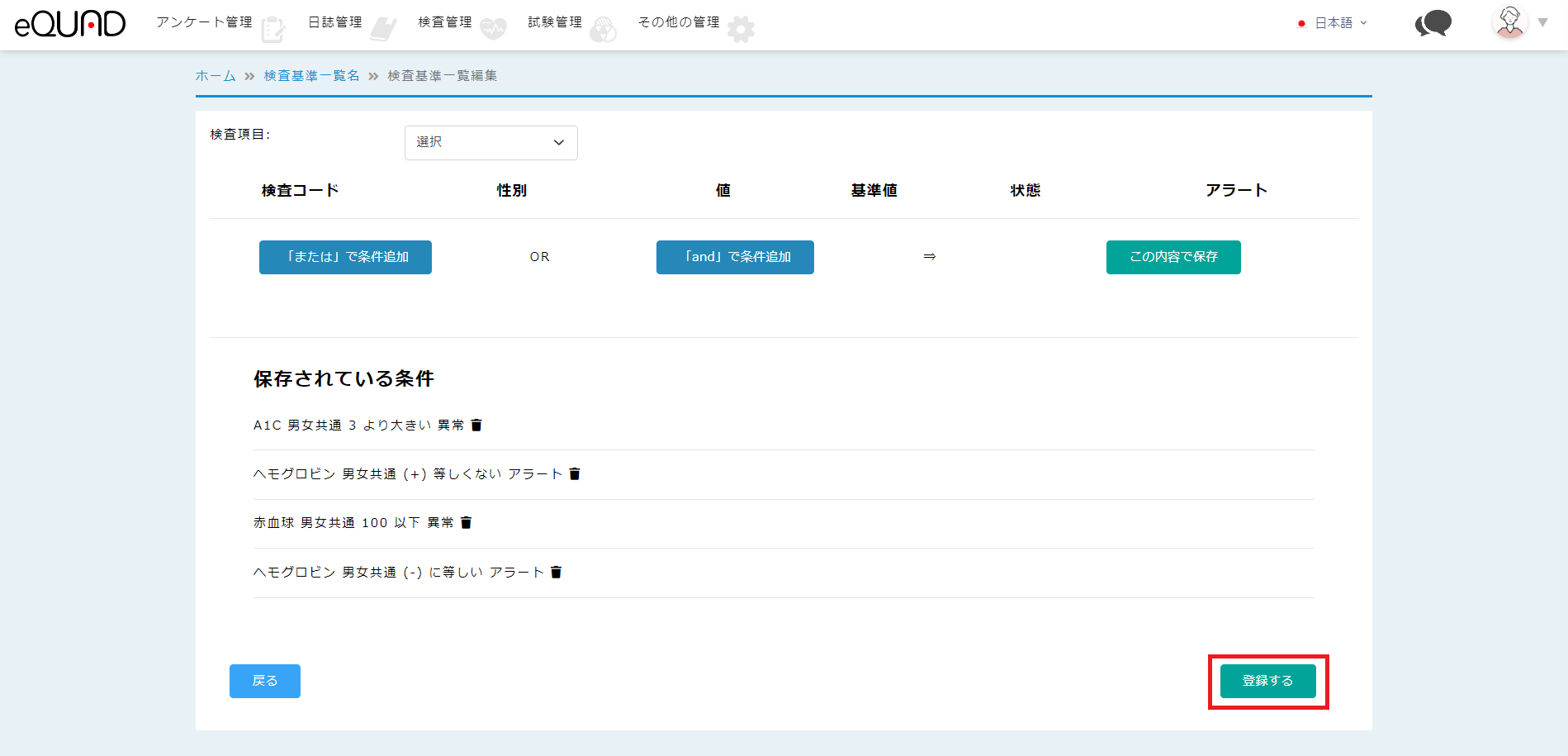Click the「and」で条件追加 button
1568x756 pixels.
(735, 257)
